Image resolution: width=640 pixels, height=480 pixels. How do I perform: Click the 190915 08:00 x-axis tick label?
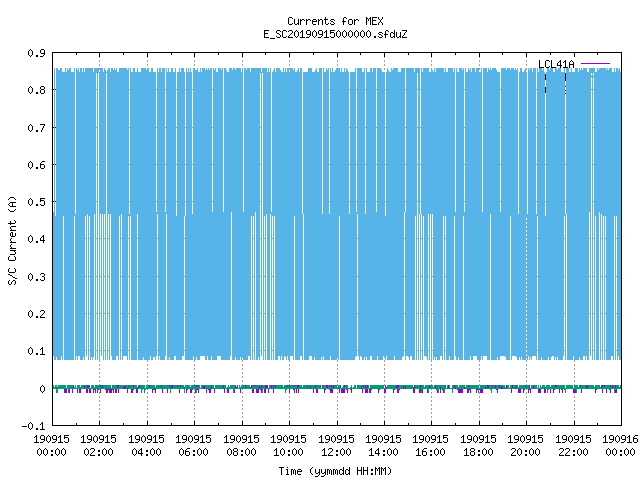pyautogui.click(x=241, y=446)
